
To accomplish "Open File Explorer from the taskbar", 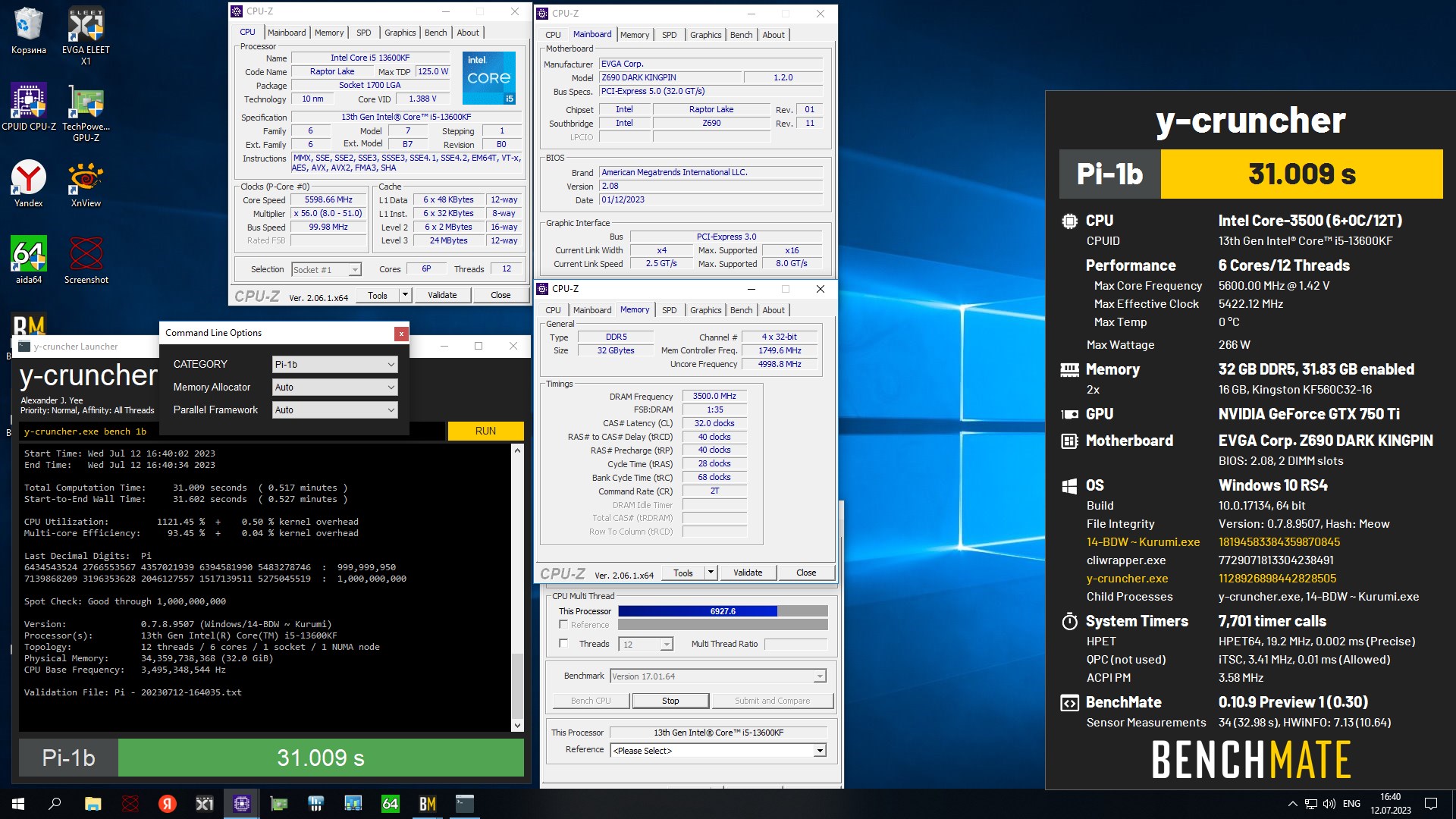I will 93,804.
